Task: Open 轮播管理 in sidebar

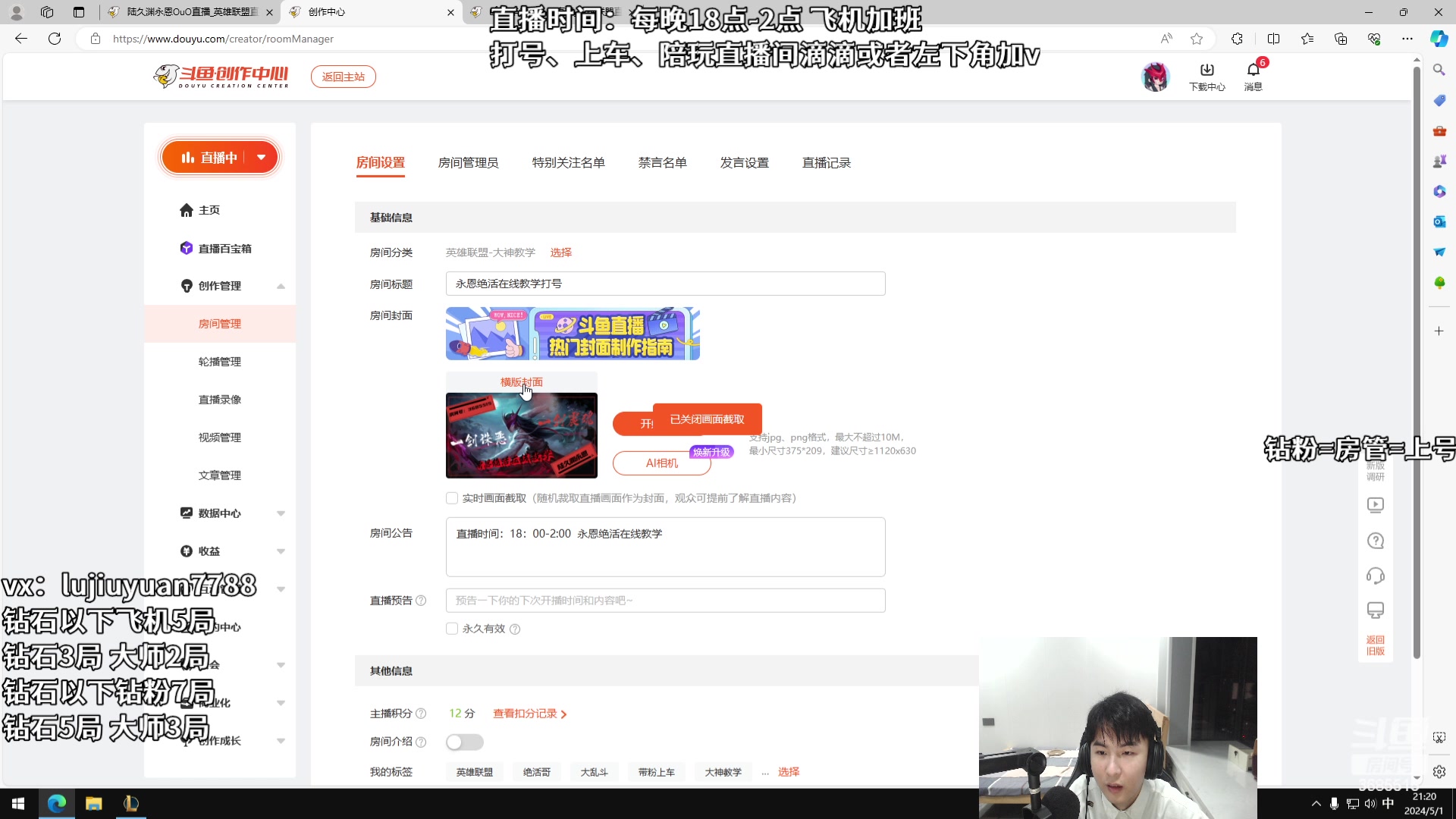Action: [x=220, y=362]
